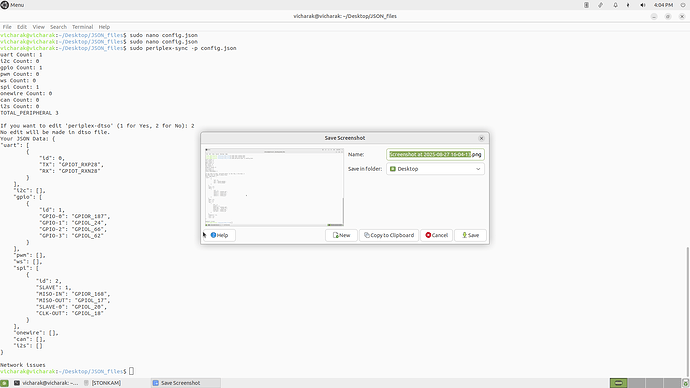Open the clipboard tray icon
The width and height of the screenshot is (690, 388).
[x=586, y=5]
